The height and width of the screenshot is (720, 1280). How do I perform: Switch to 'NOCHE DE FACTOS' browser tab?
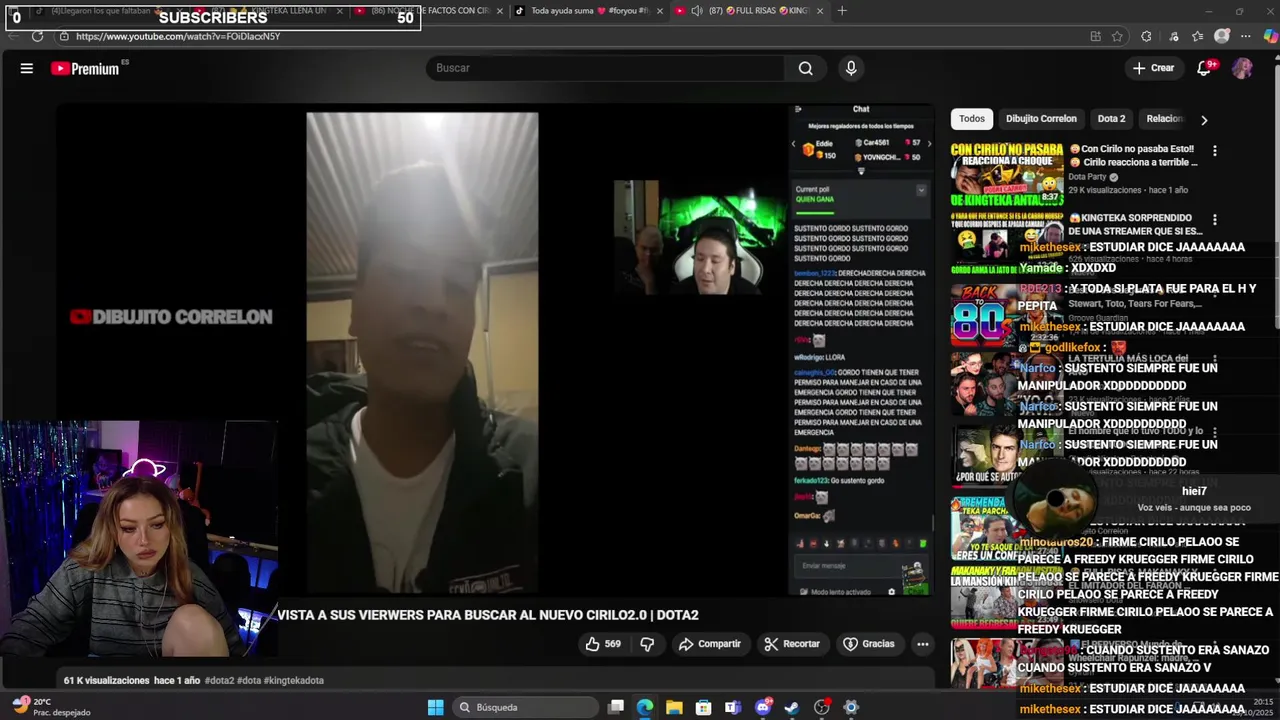click(424, 11)
